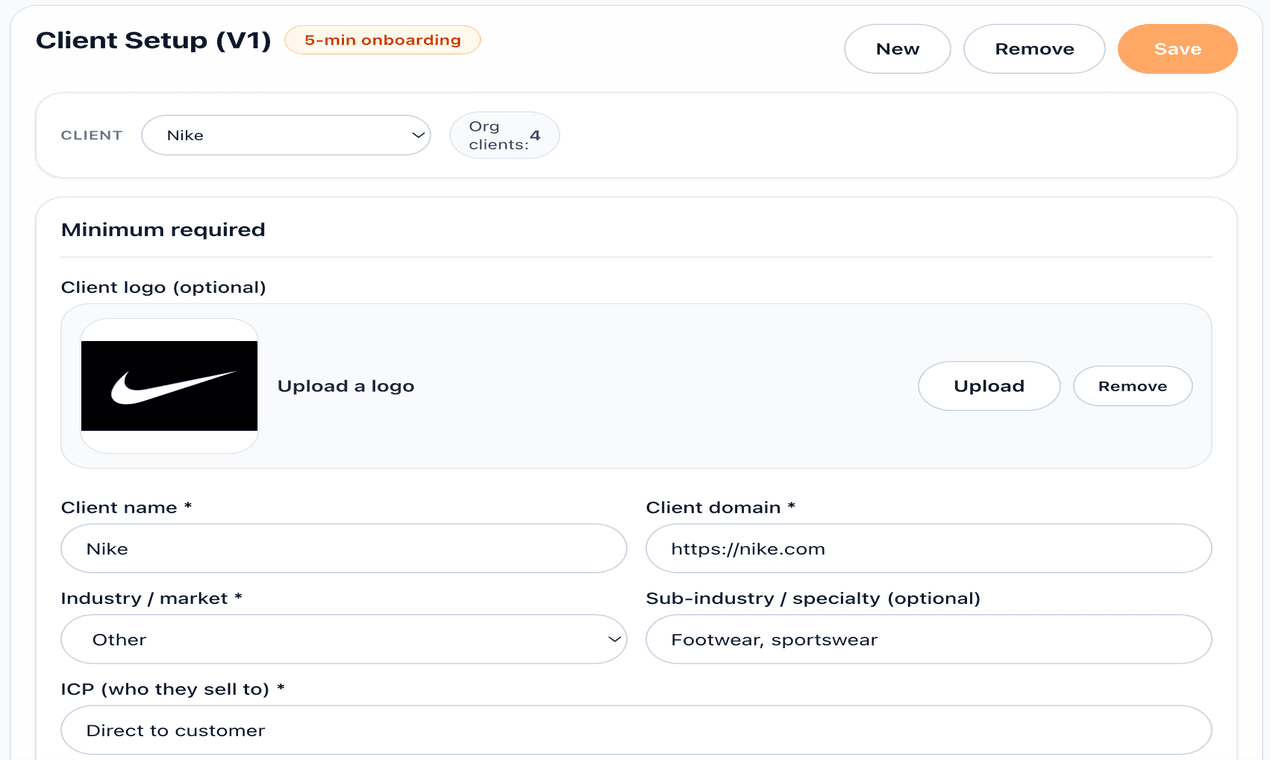Click the Upload a logo label

346,385
